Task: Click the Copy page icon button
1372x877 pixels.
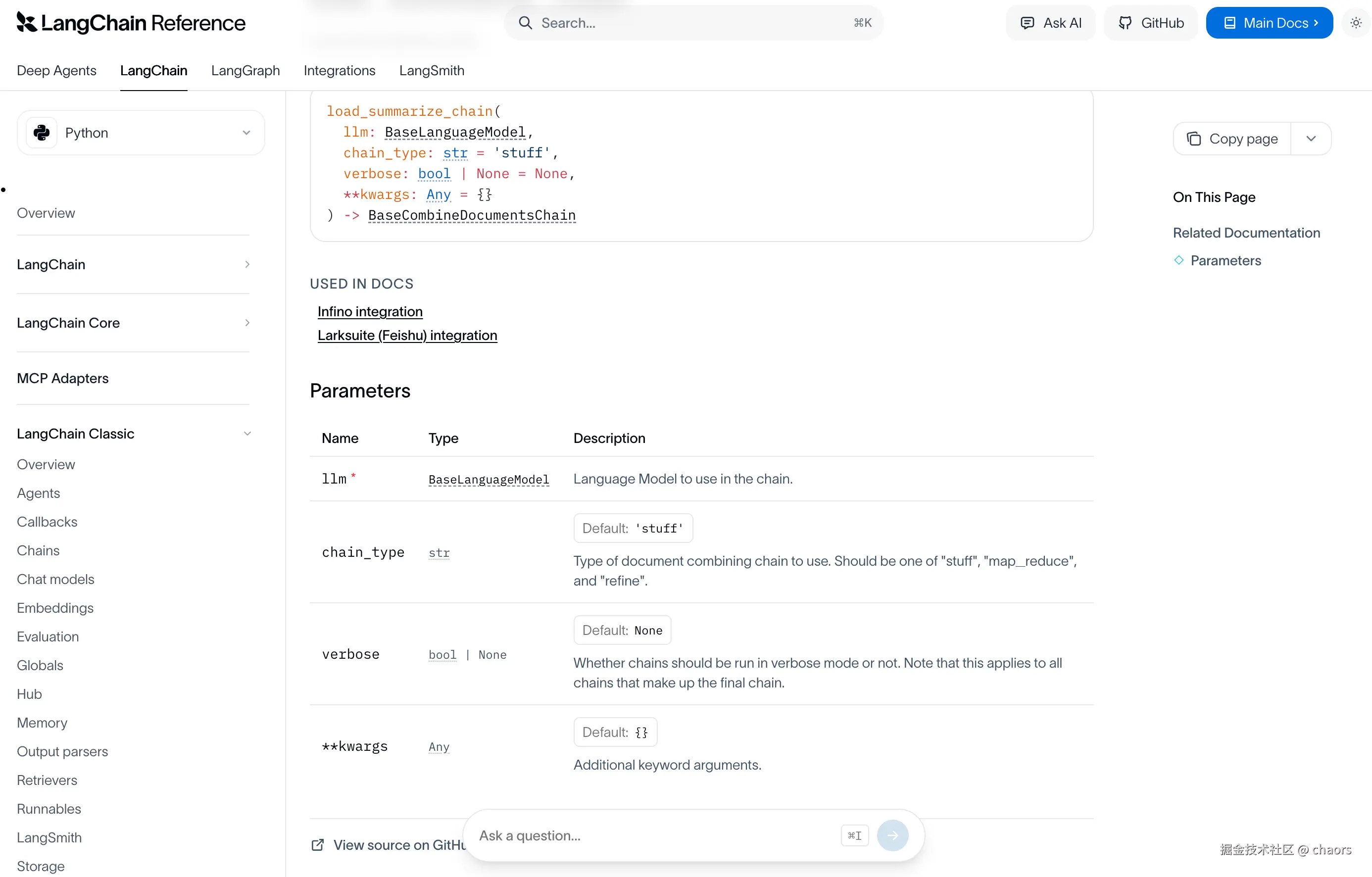Action: click(1193, 139)
